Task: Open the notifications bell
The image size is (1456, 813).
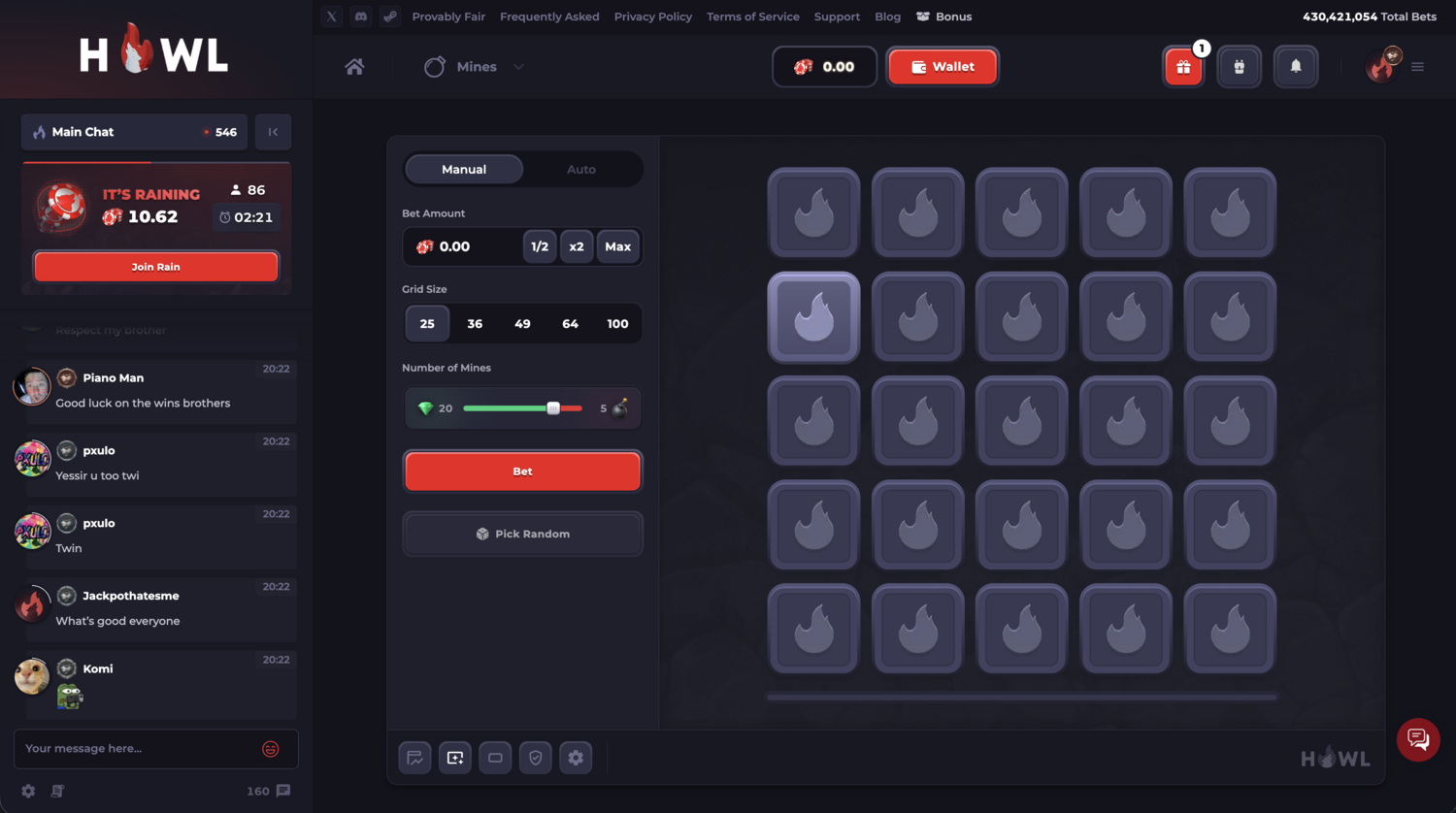Action: pyautogui.click(x=1295, y=67)
